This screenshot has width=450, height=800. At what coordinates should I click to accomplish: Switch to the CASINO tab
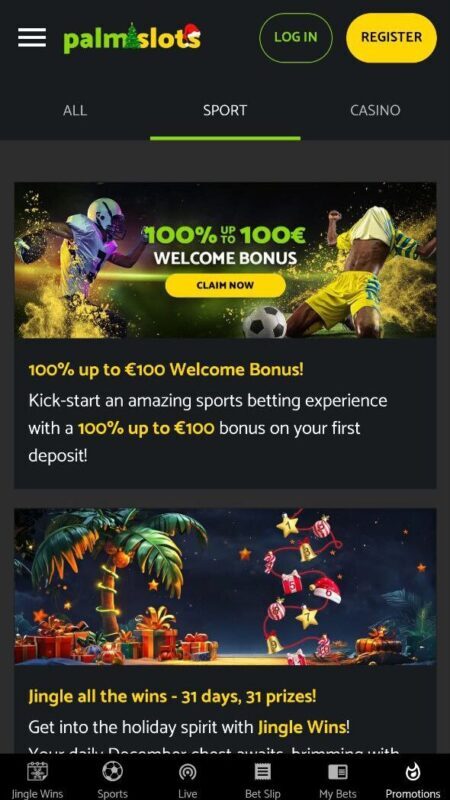375,110
